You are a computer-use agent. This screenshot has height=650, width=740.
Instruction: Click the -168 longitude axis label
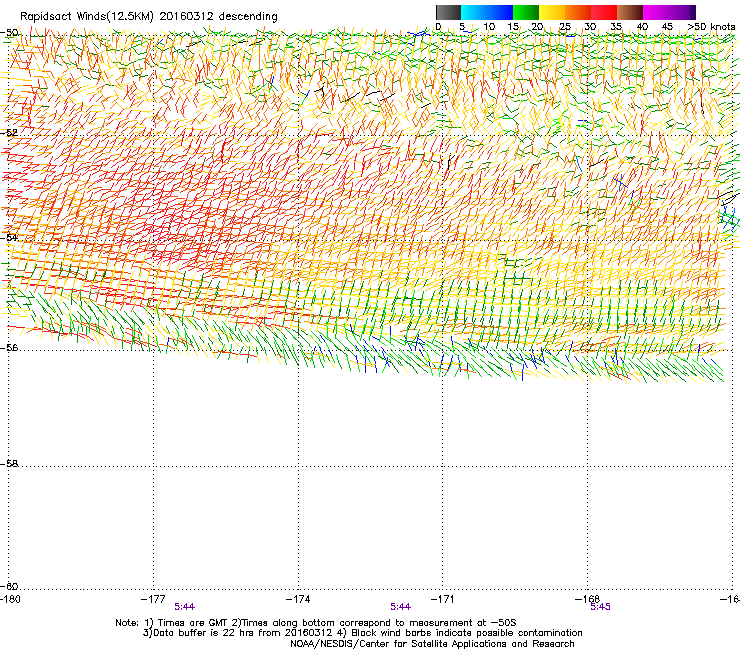click(x=588, y=599)
